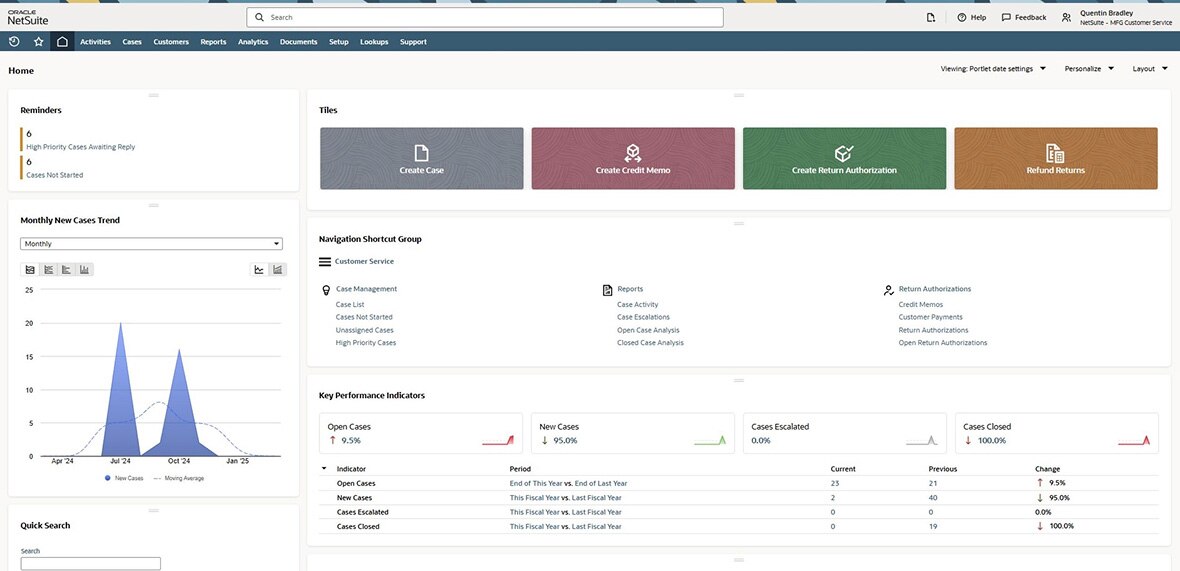Open the Create New document icon
This screenshot has height=571, width=1180.
931,17
